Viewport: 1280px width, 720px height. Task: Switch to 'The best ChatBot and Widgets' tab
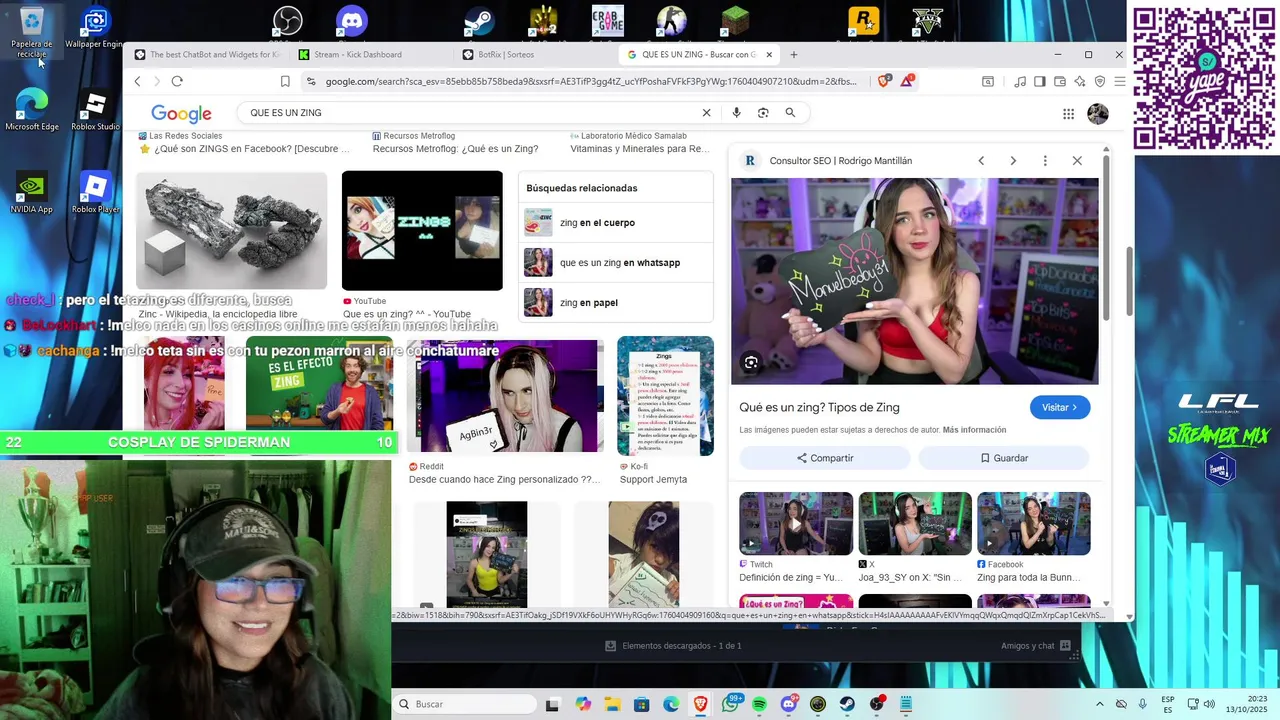click(x=208, y=55)
